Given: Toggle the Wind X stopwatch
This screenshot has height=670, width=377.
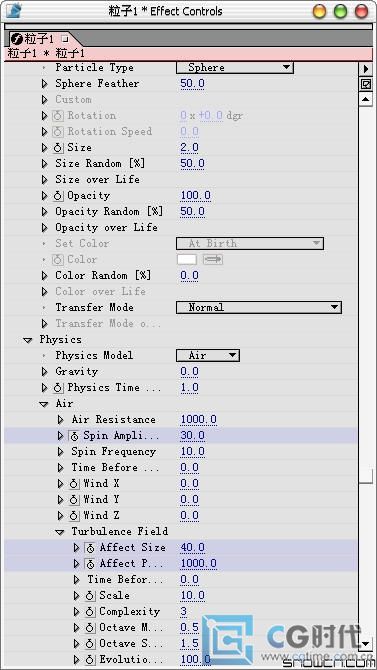Looking at the screenshot, I should tap(74, 484).
